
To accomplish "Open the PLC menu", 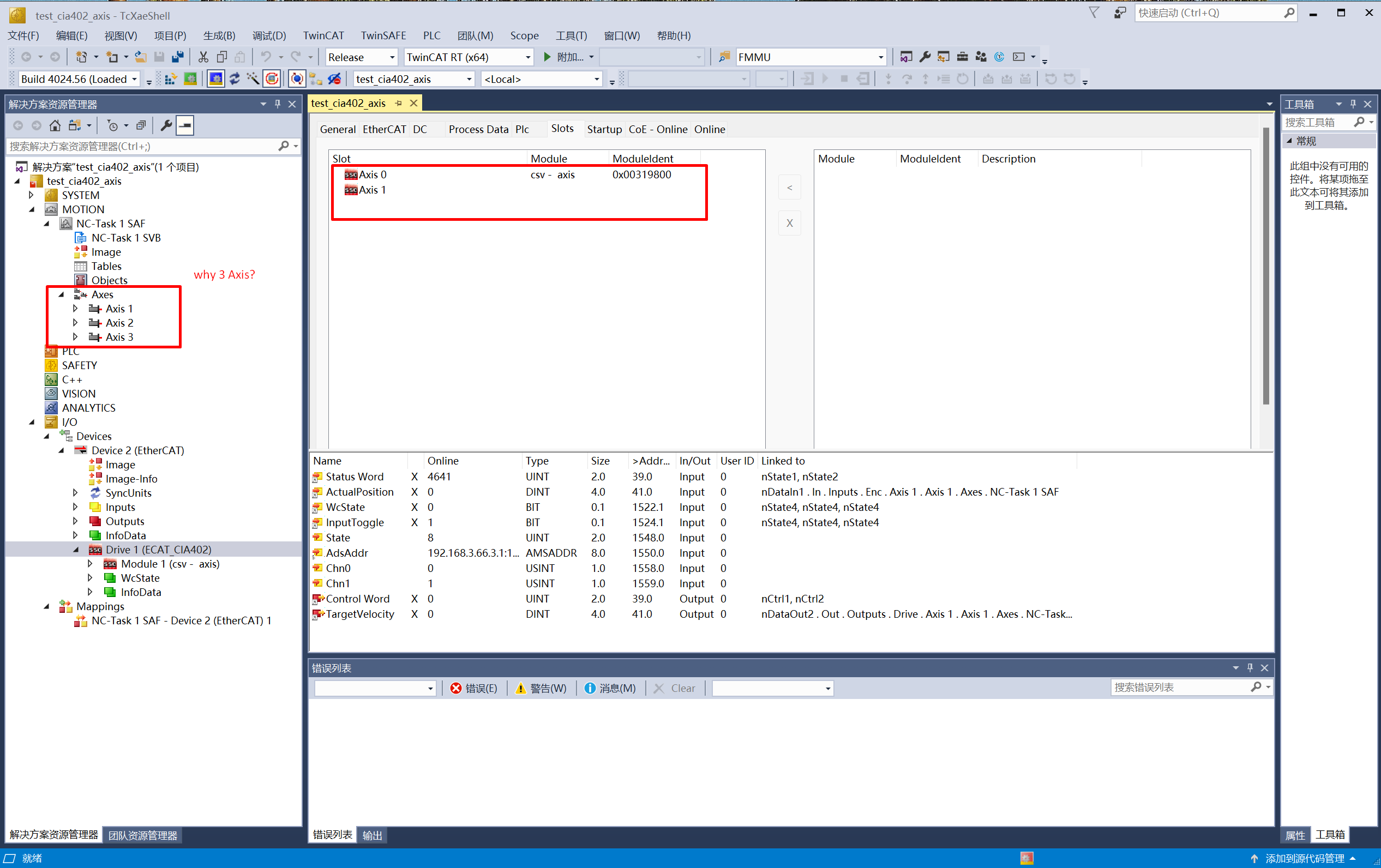I will coord(431,35).
